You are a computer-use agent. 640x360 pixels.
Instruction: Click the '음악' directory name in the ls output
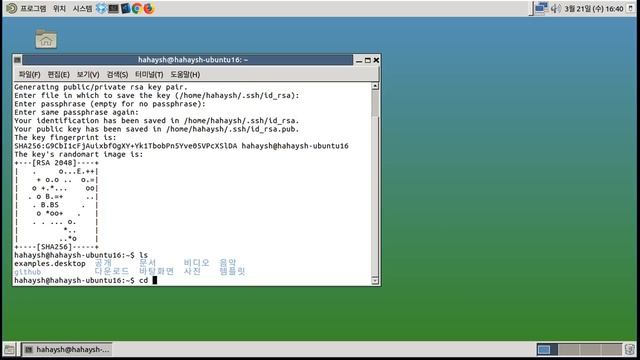click(228, 263)
